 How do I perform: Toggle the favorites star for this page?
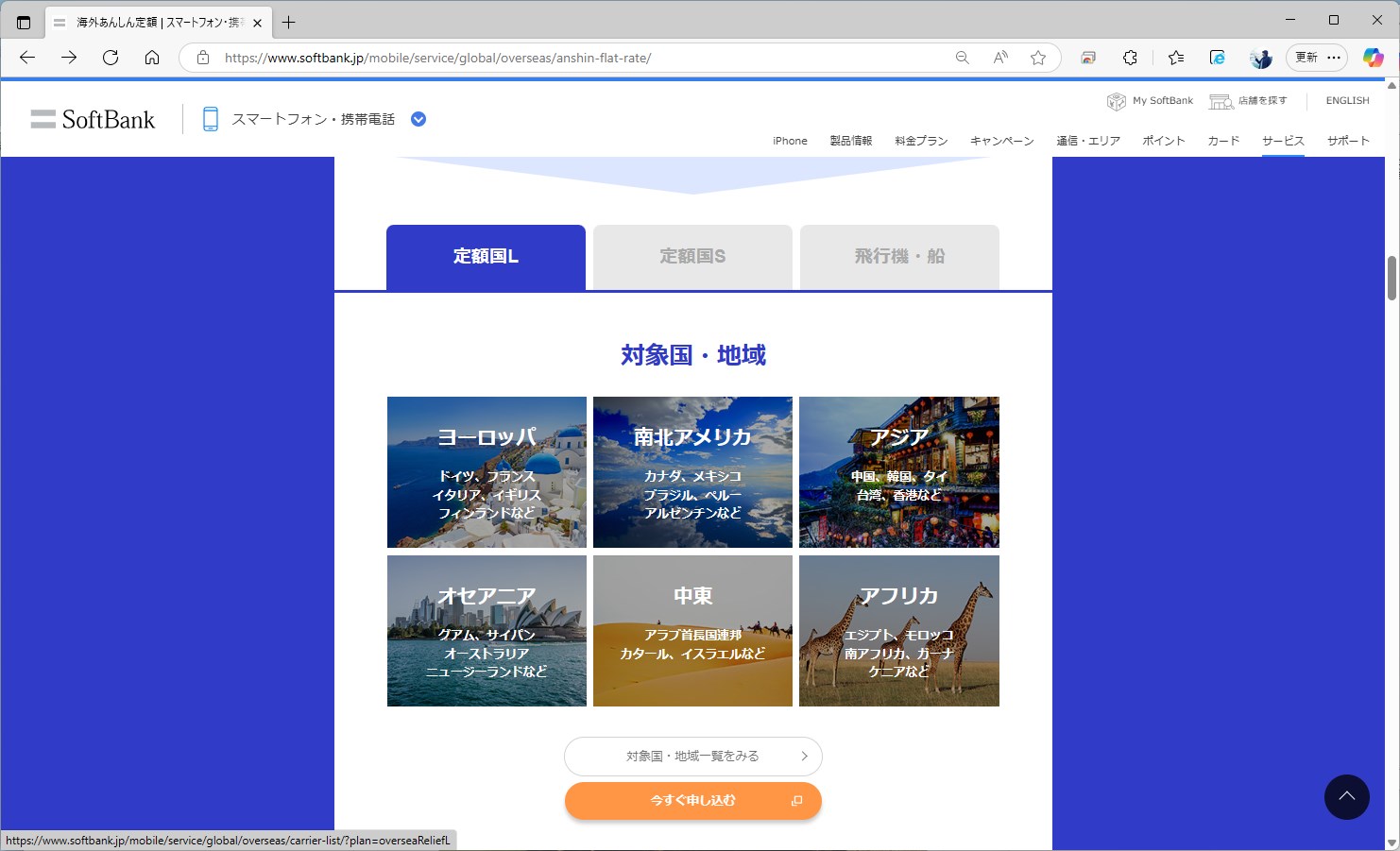coord(1039,58)
